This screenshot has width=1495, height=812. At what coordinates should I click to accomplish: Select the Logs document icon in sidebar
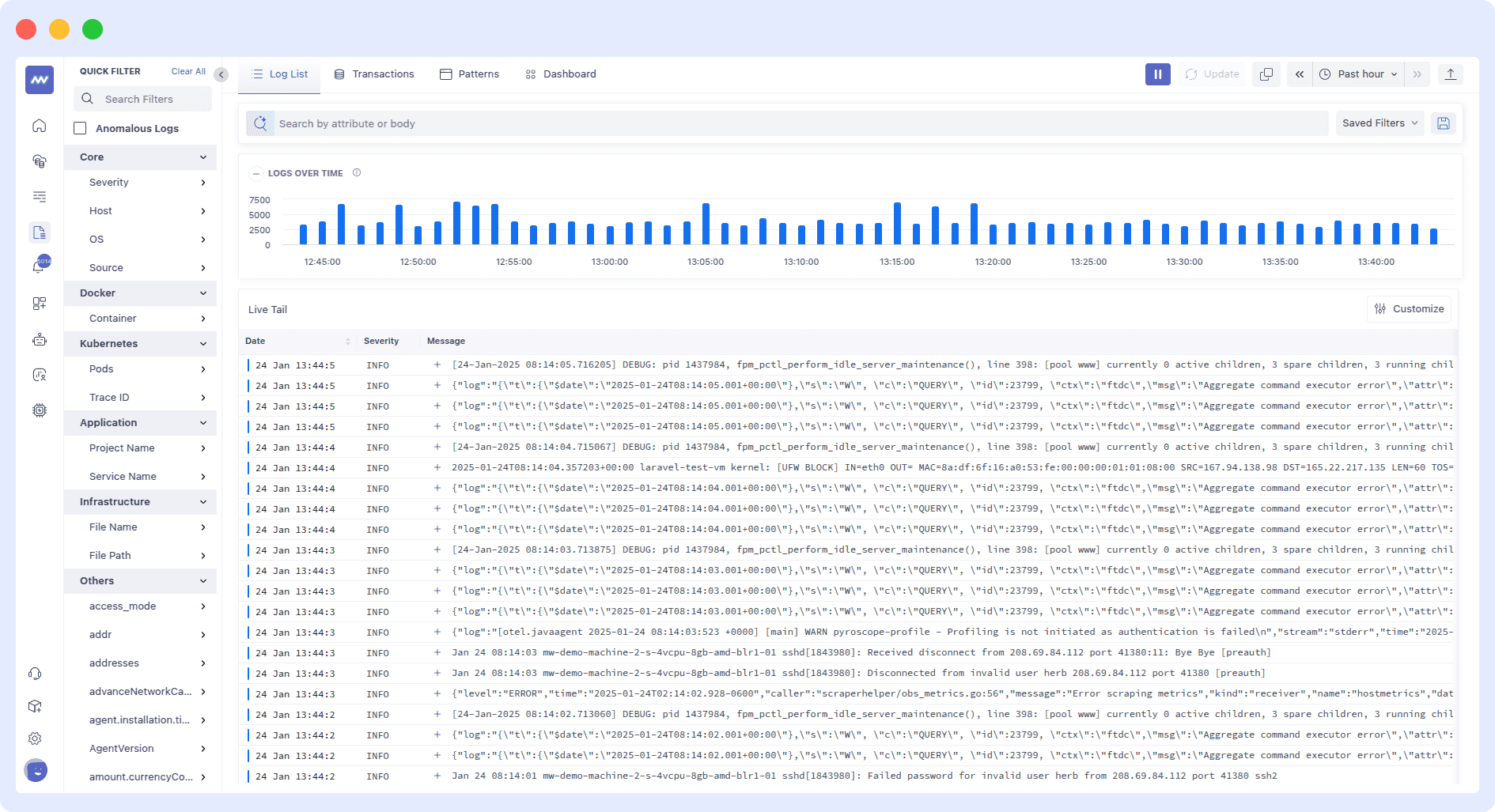click(x=39, y=232)
